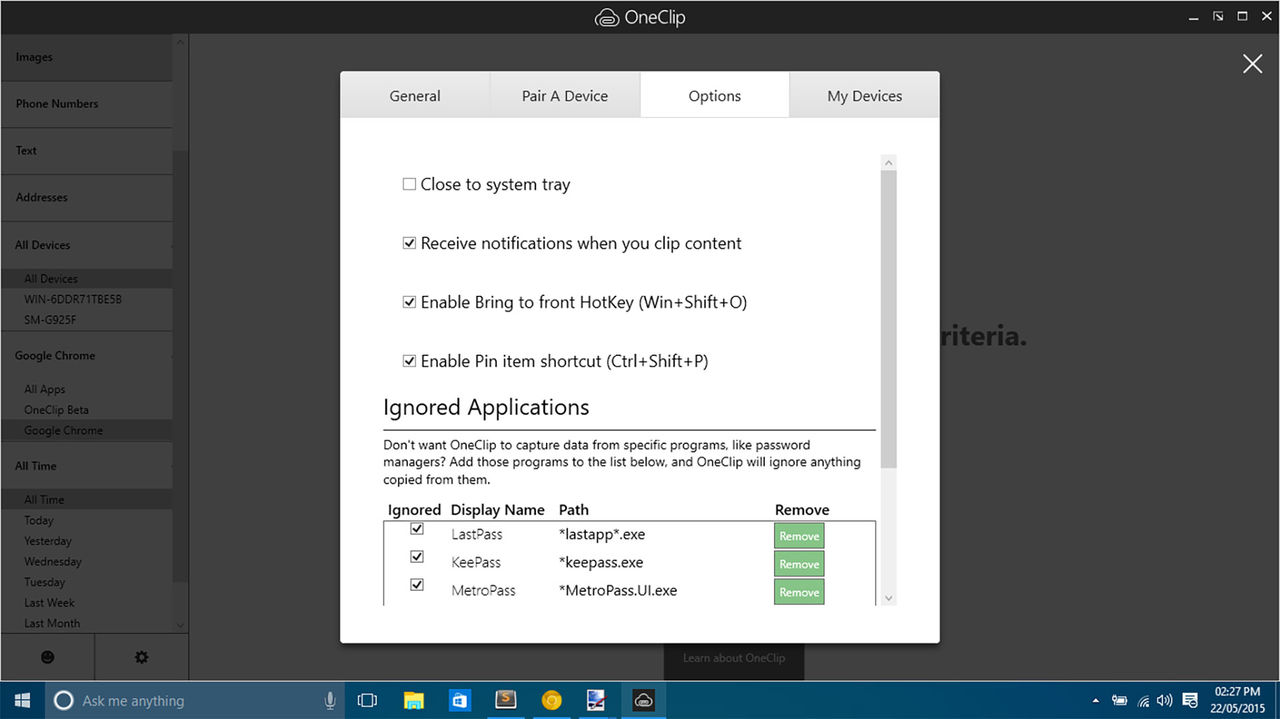The image size is (1280, 719).
Task: Click the Ask me anything search box
Action: coord(195,701)
